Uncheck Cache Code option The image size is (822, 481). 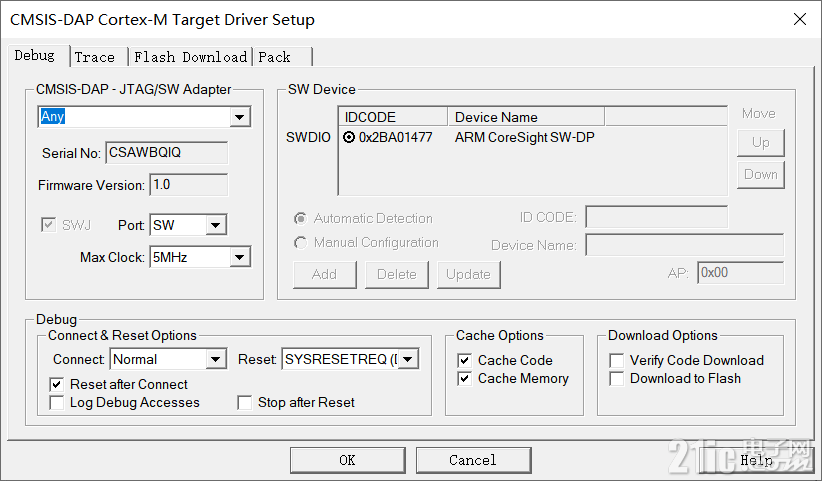(464, 360)
